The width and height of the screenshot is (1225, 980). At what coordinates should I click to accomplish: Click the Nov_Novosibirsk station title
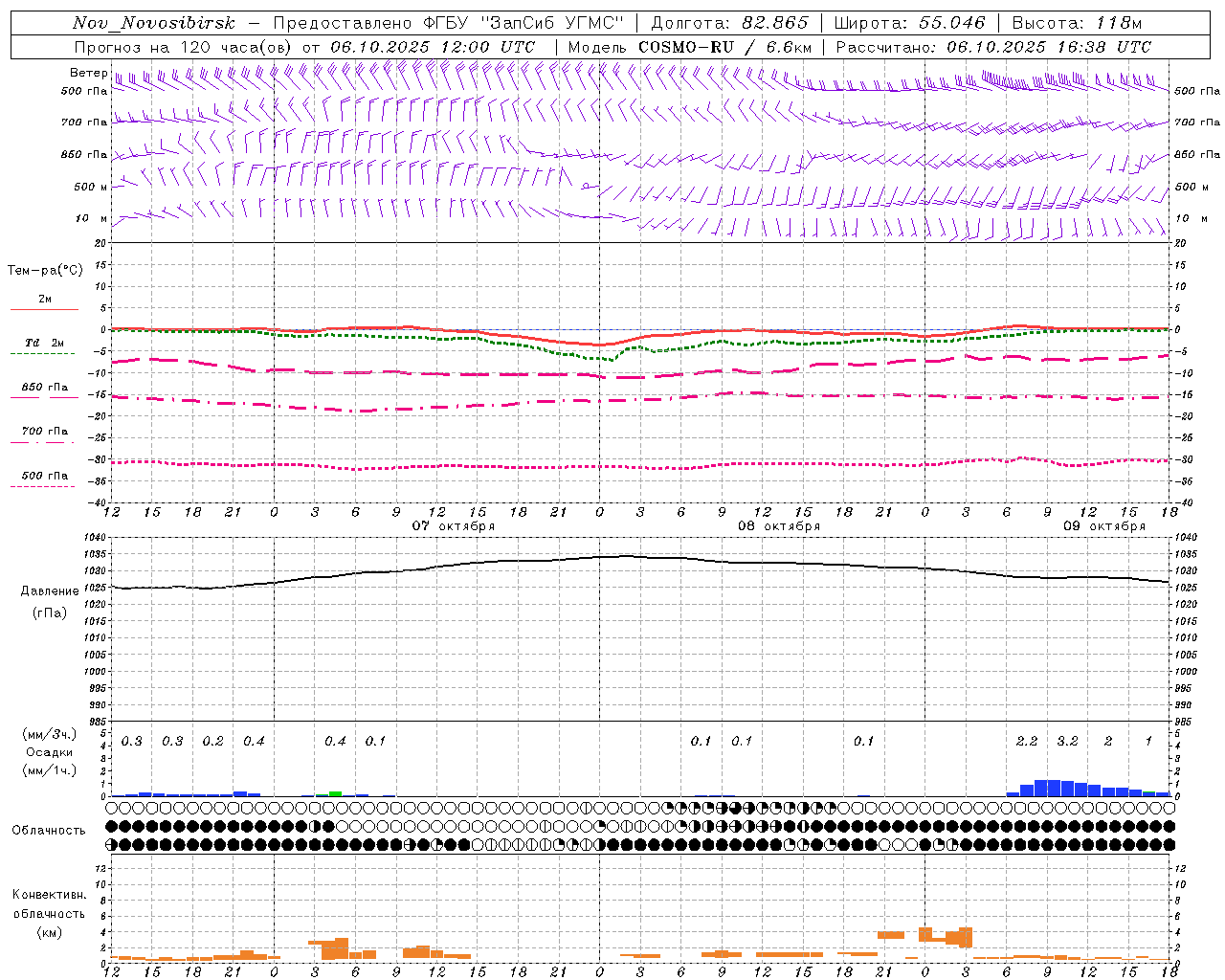(x=153, y=24)
